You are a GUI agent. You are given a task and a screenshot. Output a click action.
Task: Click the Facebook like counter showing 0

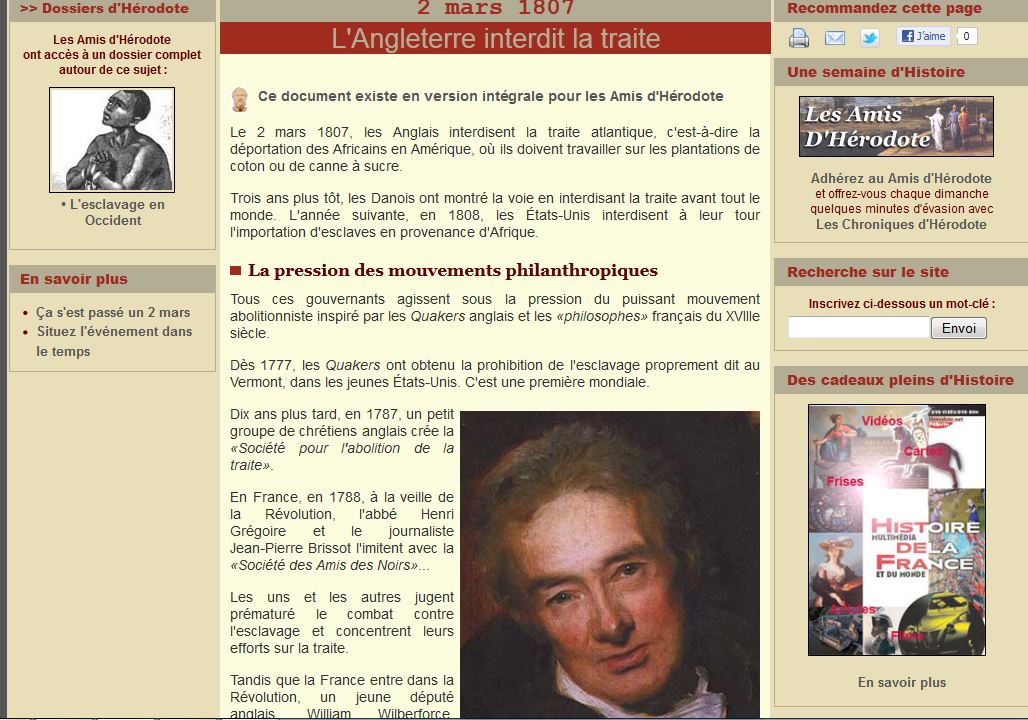click(966, 36)
